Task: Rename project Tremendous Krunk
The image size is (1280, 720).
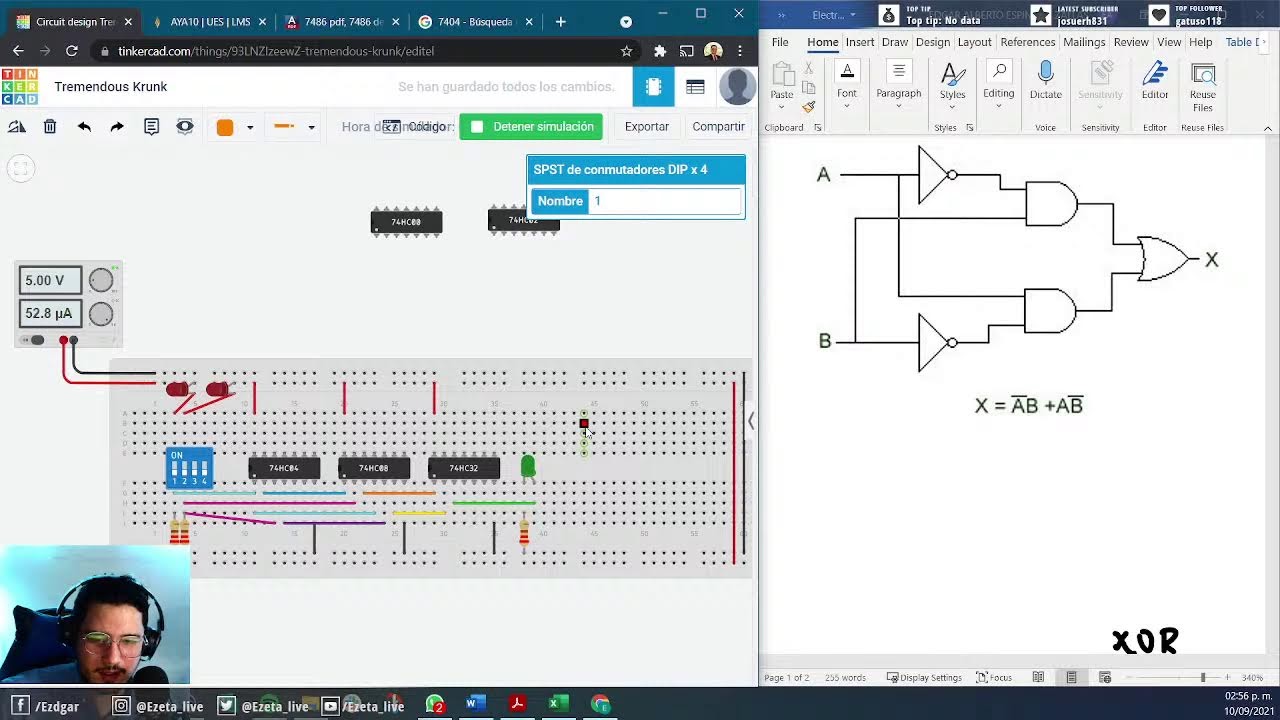Action: click(111, 87)
